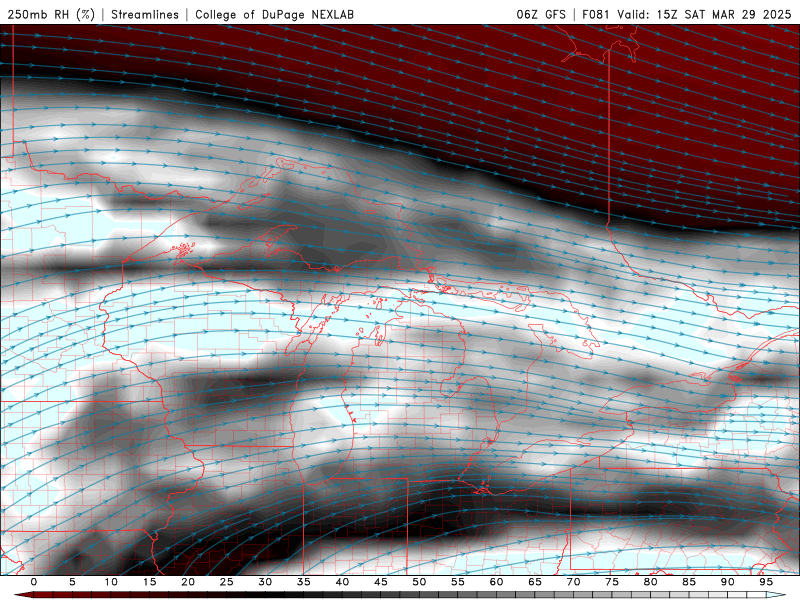Click the colorbar scale label "35"
Screen dimensions: 800x600
304,582
